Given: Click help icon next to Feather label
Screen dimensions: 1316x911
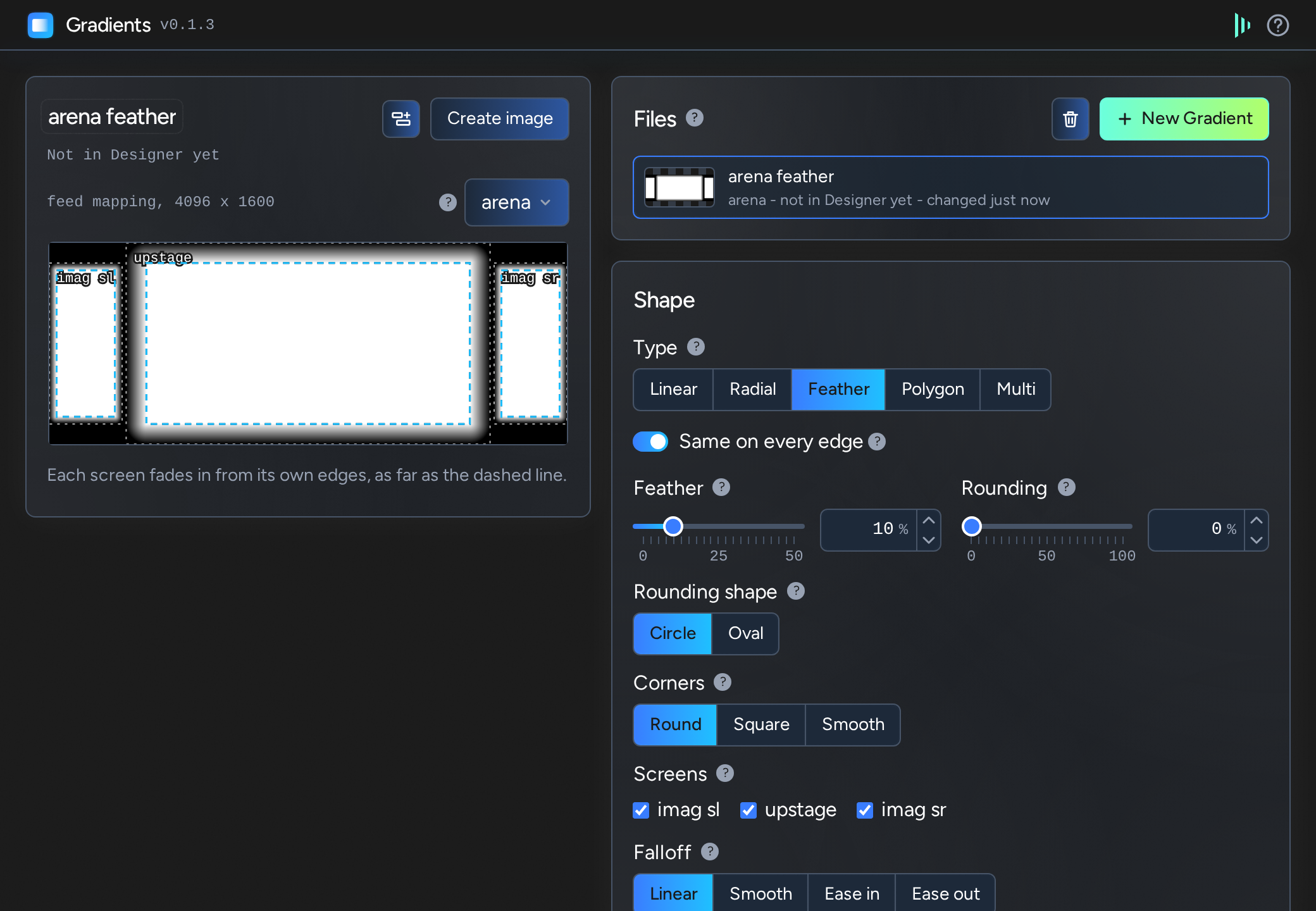Looking at the screenshot, I should click(x=721, y=487).
